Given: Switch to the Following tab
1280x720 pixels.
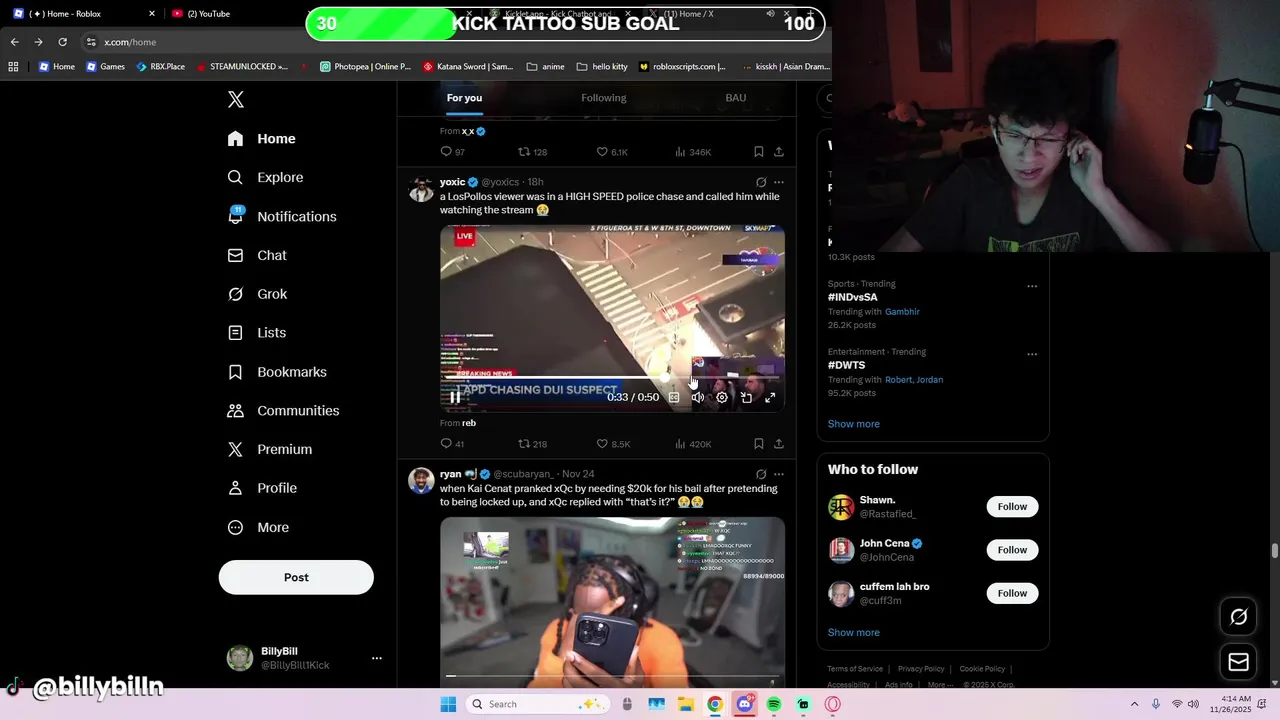Looking at the screenshot, I should pyautogui.click(x=604, y=98).
